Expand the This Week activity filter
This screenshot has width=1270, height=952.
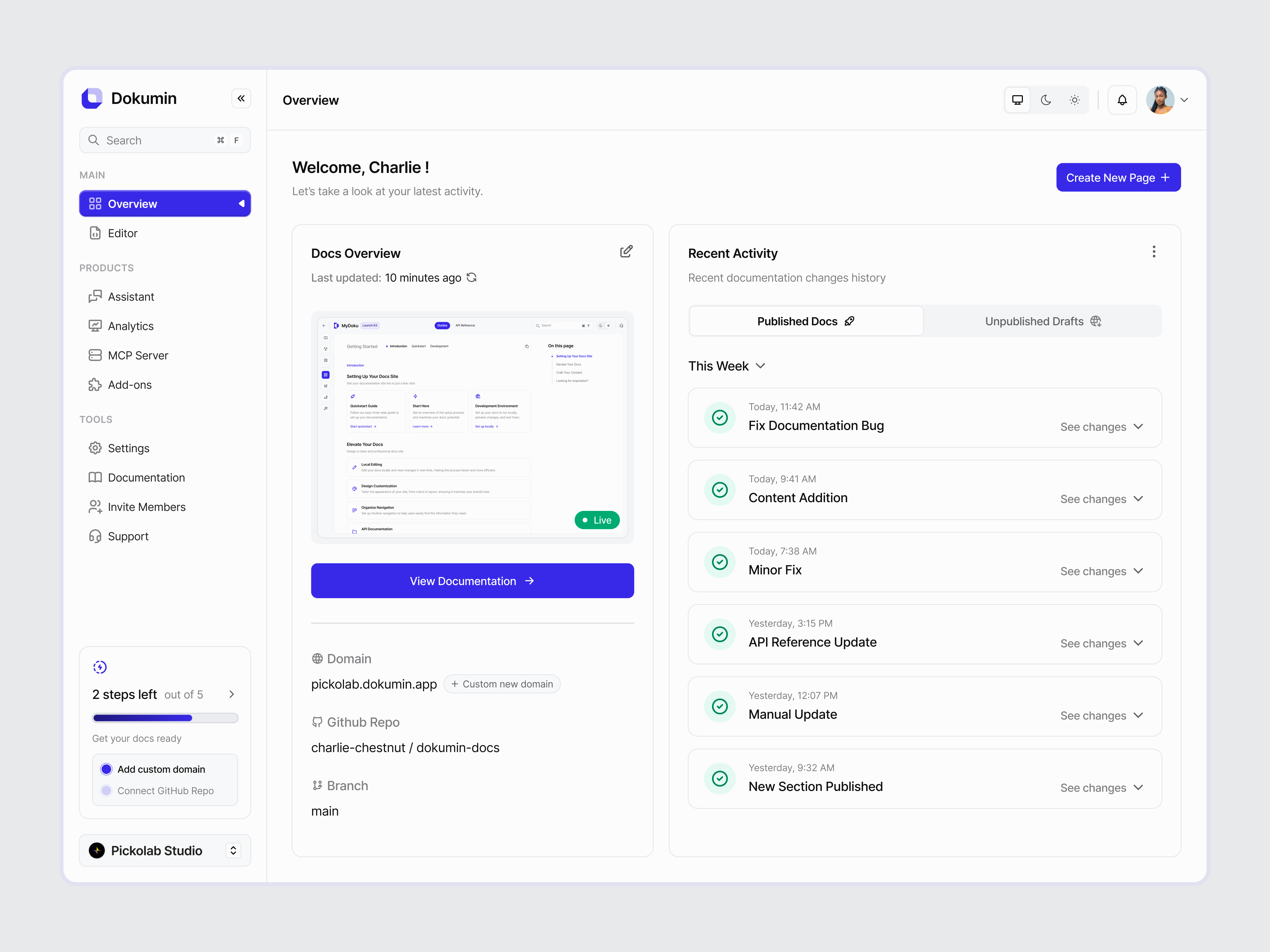[727, 365]
